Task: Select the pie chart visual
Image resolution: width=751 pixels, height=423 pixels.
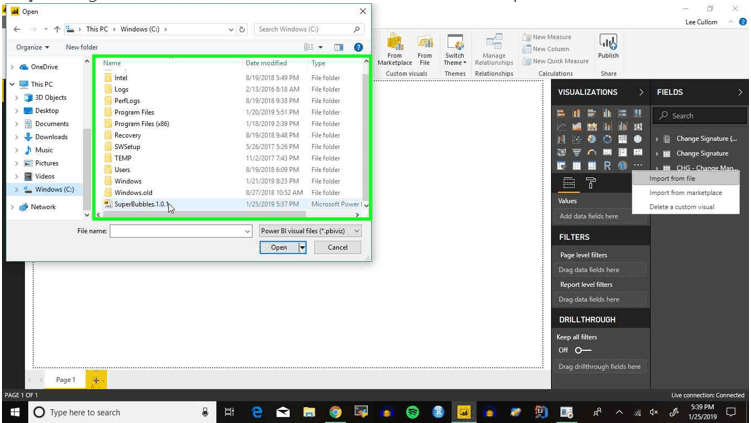Action: click(x=592, y=139)
